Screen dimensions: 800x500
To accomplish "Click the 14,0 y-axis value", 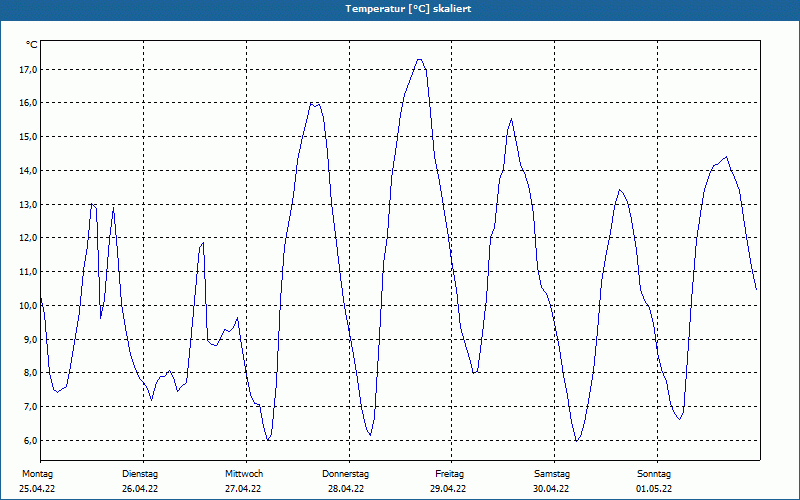I will click(x=28, y=170).
